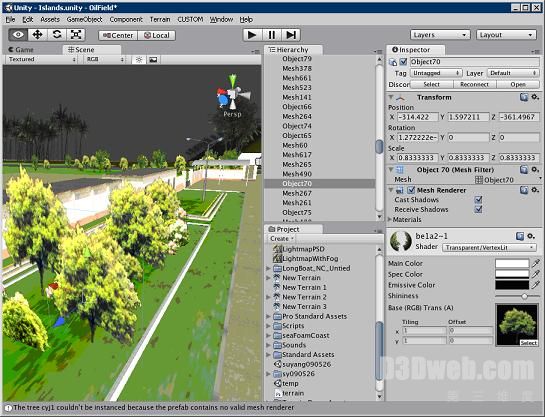Viewport: 545px width, 417px height.
Task: Pick Spec Color with eyedropper
Action: pos(536,274)
